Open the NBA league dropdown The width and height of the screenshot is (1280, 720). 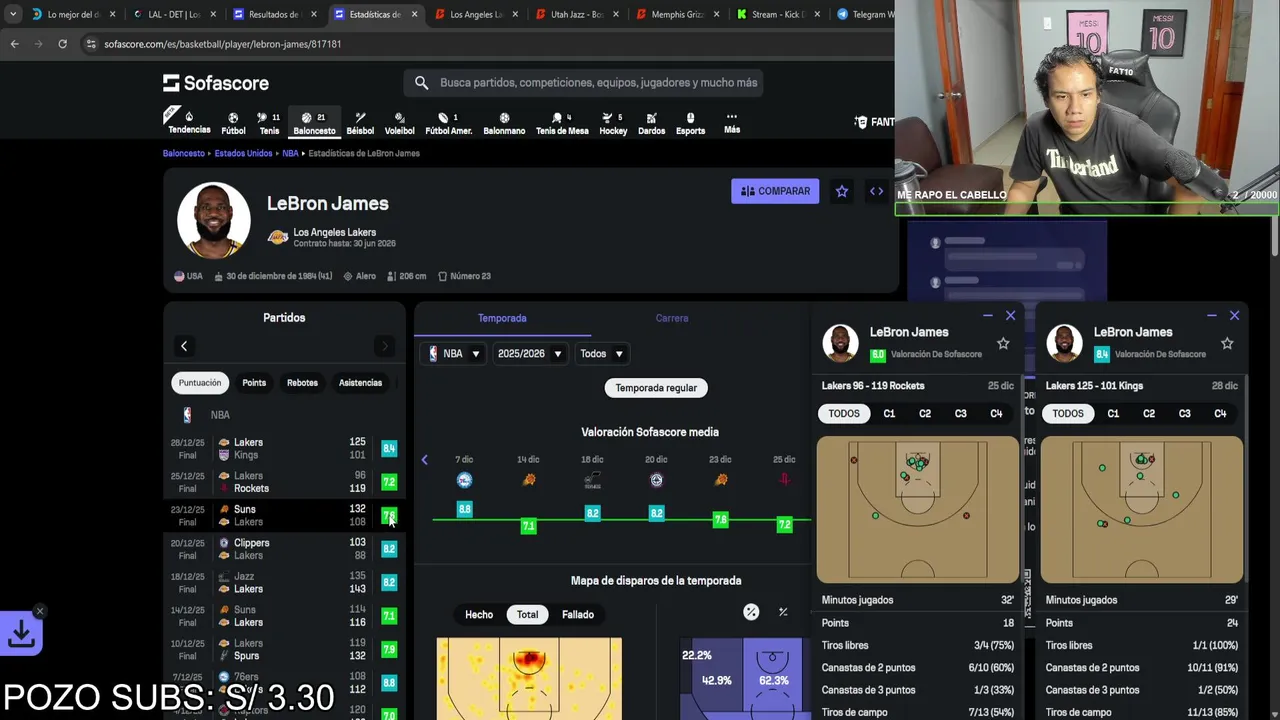(455, 353)
